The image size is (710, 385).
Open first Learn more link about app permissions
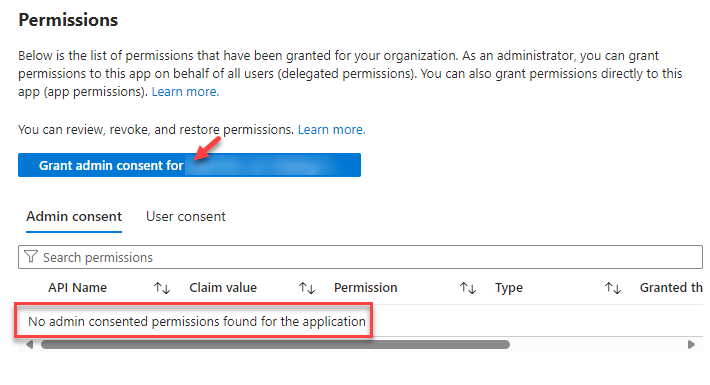click(185, 92)
